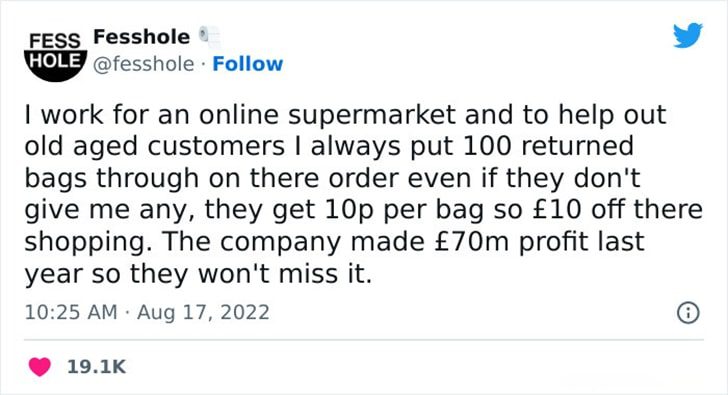The image size is (728, 395).
Task: Click the '£70m' figure in the tweet
Action: [x=473, y=241]
